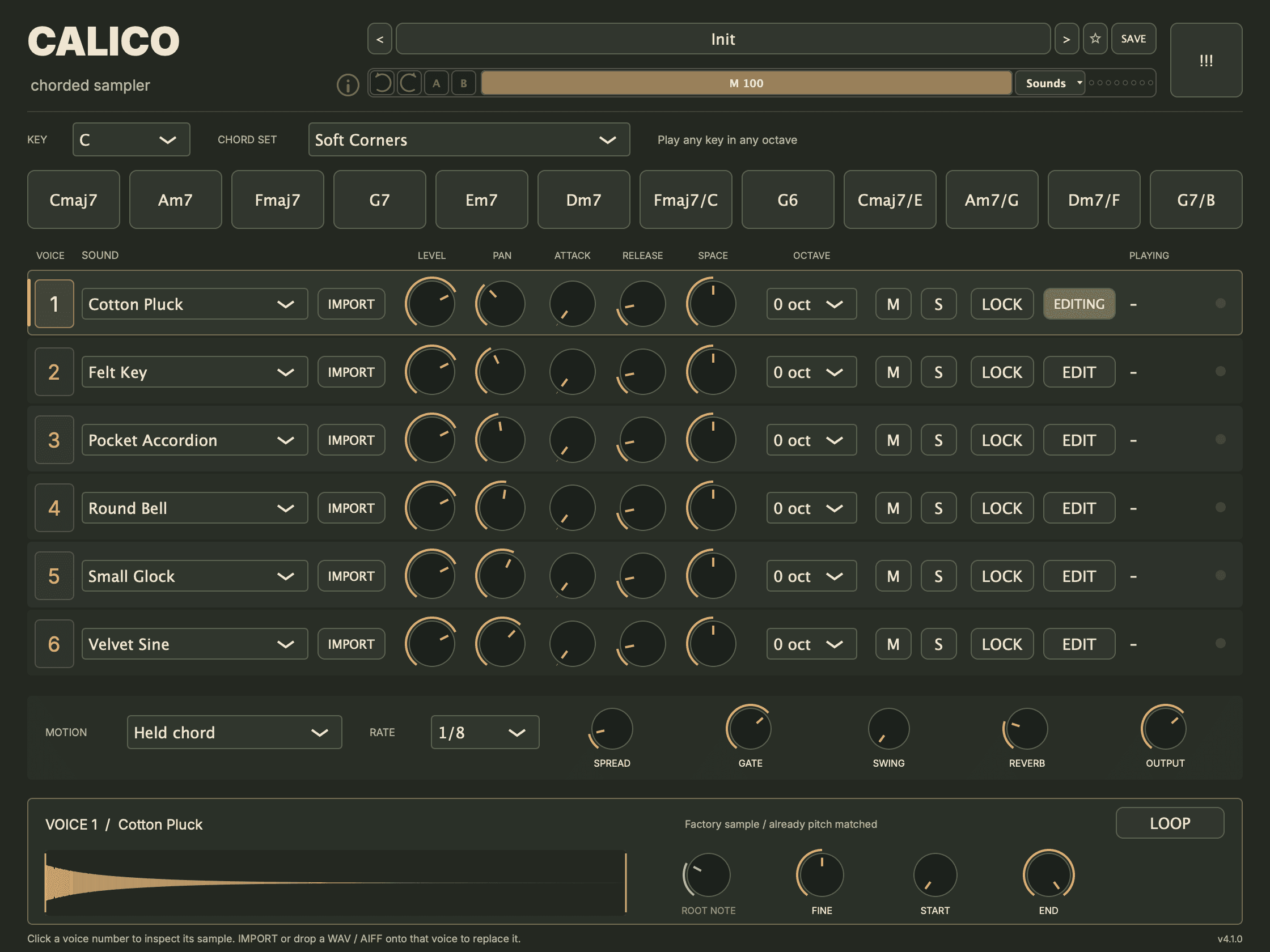Toggle LOCK on voice 3 Pocket Accordion

[x=1002, y=440]
